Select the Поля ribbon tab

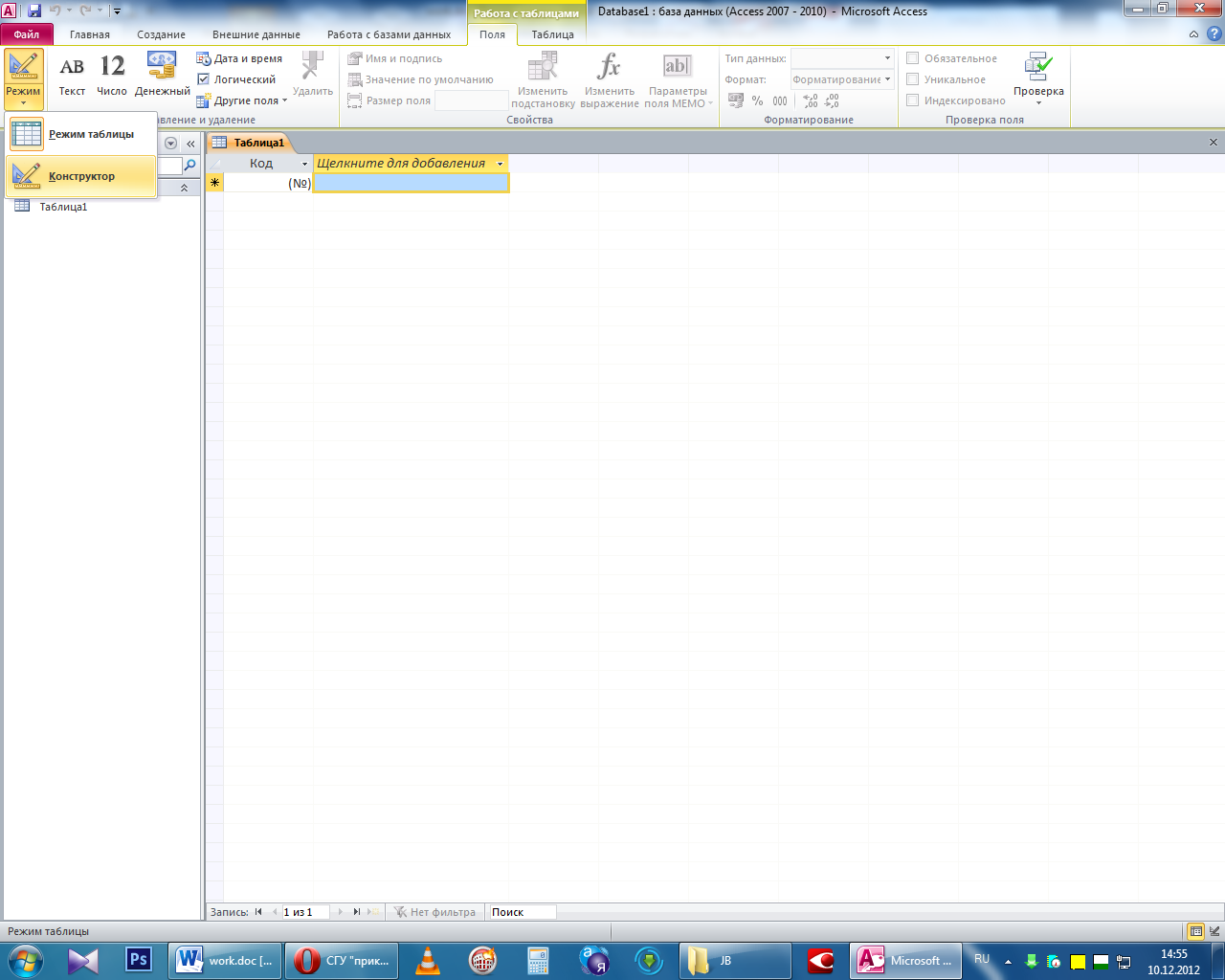(492, 34)
